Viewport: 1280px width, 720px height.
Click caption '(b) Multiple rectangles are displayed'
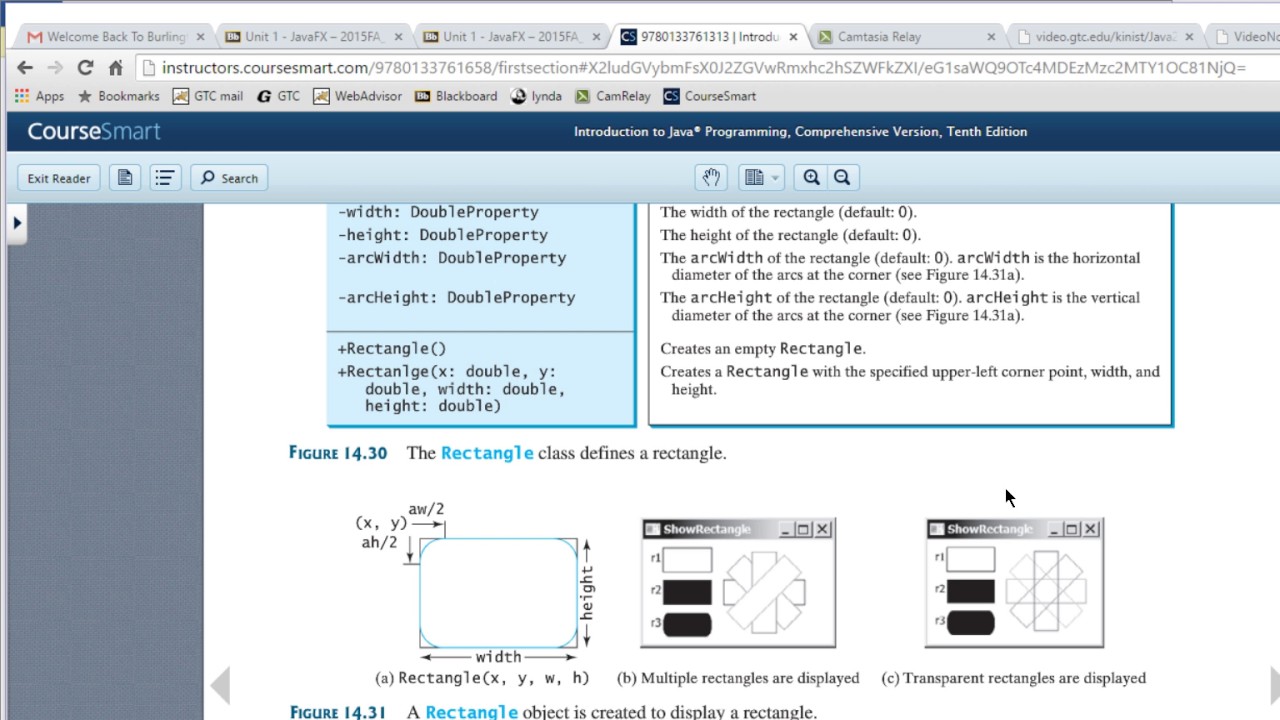click(x=738, y=678)
